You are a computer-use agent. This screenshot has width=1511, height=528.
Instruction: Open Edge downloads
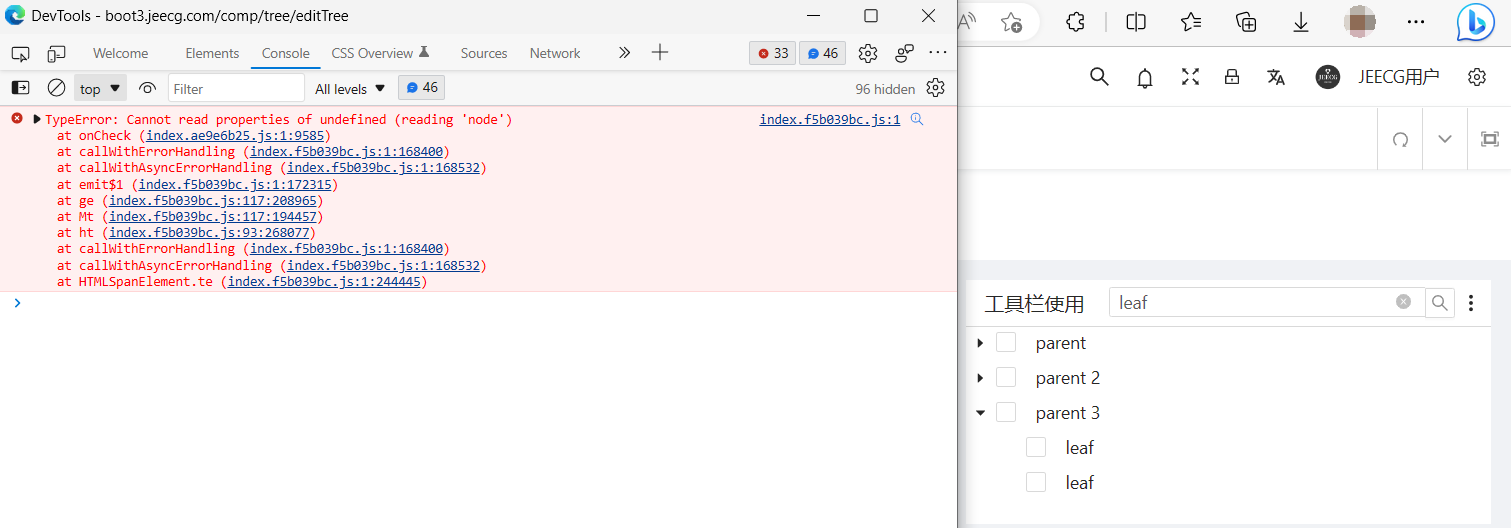coord(1301,22)
